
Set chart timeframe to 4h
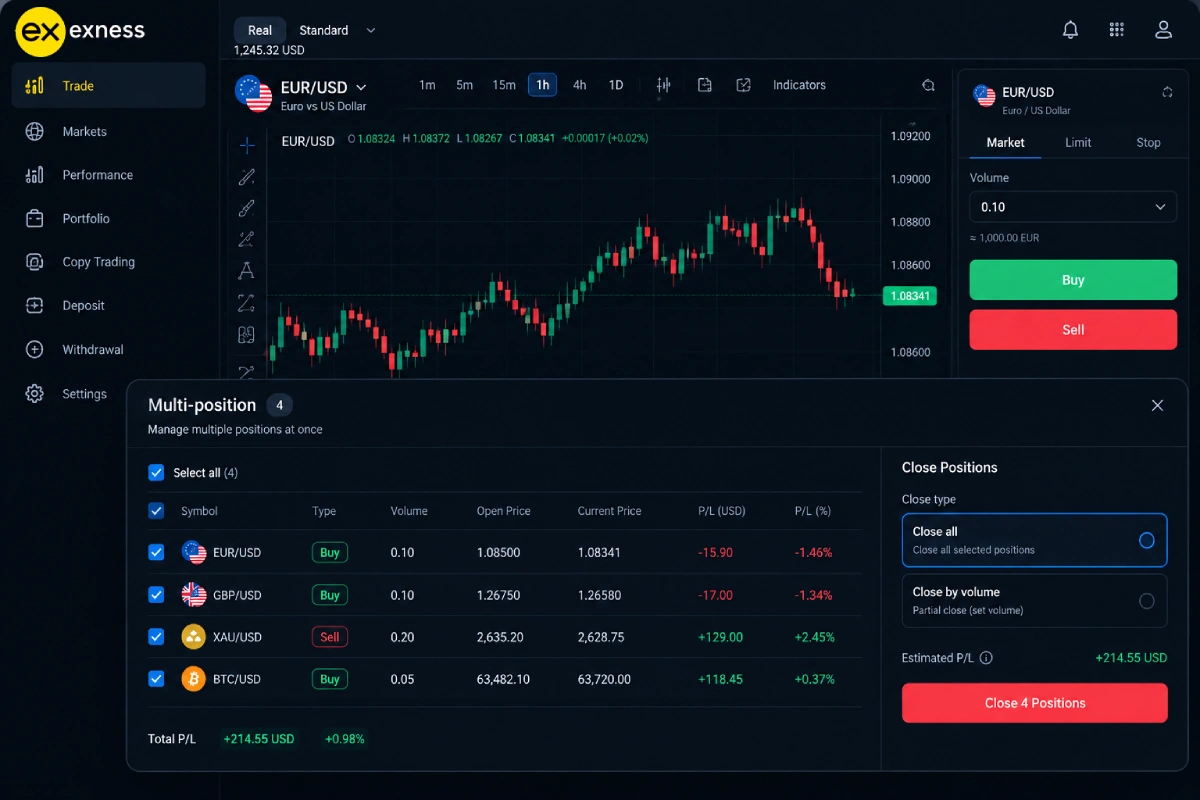click(580, 85)
